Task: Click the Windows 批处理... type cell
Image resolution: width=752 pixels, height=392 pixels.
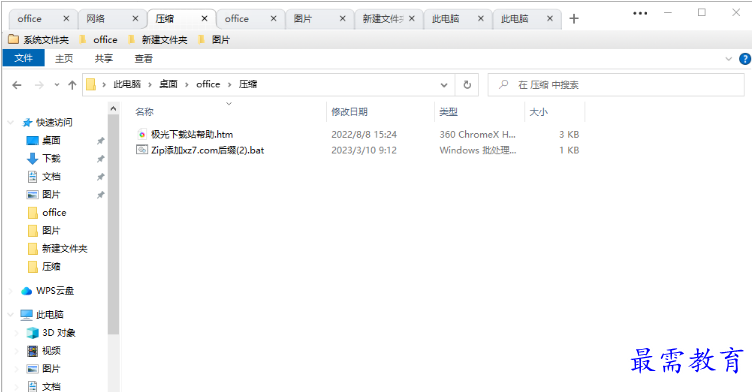Action: (x=478, y=151)
